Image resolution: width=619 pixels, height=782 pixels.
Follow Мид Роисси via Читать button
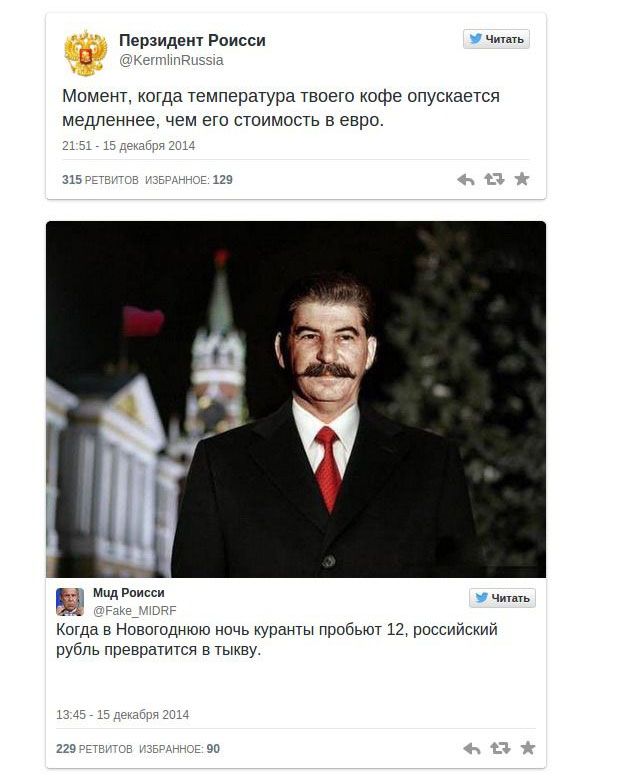[x=502, y=597]
